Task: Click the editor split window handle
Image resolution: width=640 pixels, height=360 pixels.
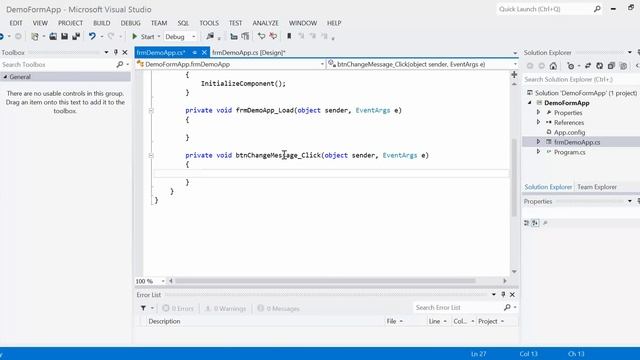Action: (x=514, y=75)
